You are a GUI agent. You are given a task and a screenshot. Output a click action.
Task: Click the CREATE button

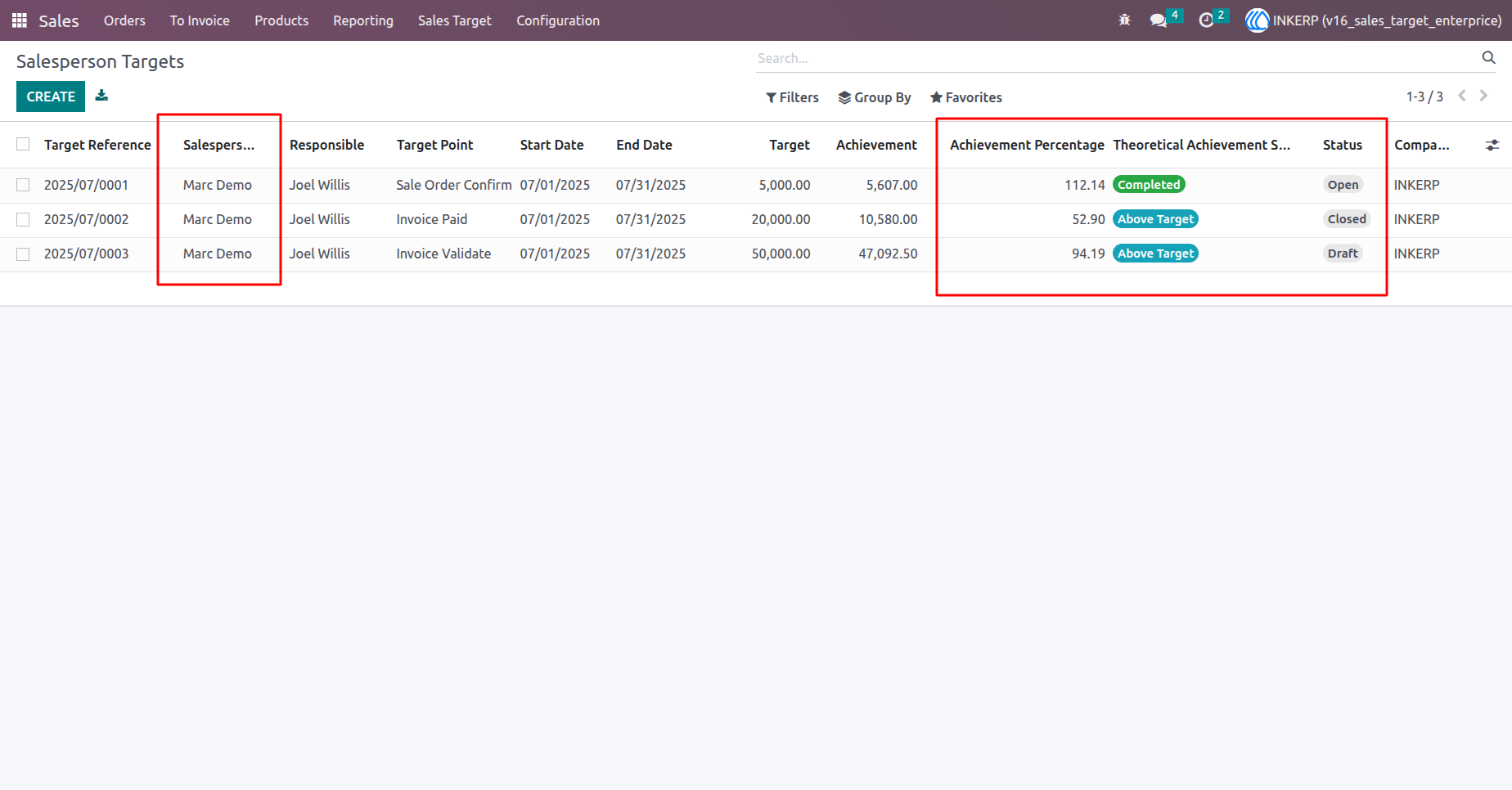point(51,97)
